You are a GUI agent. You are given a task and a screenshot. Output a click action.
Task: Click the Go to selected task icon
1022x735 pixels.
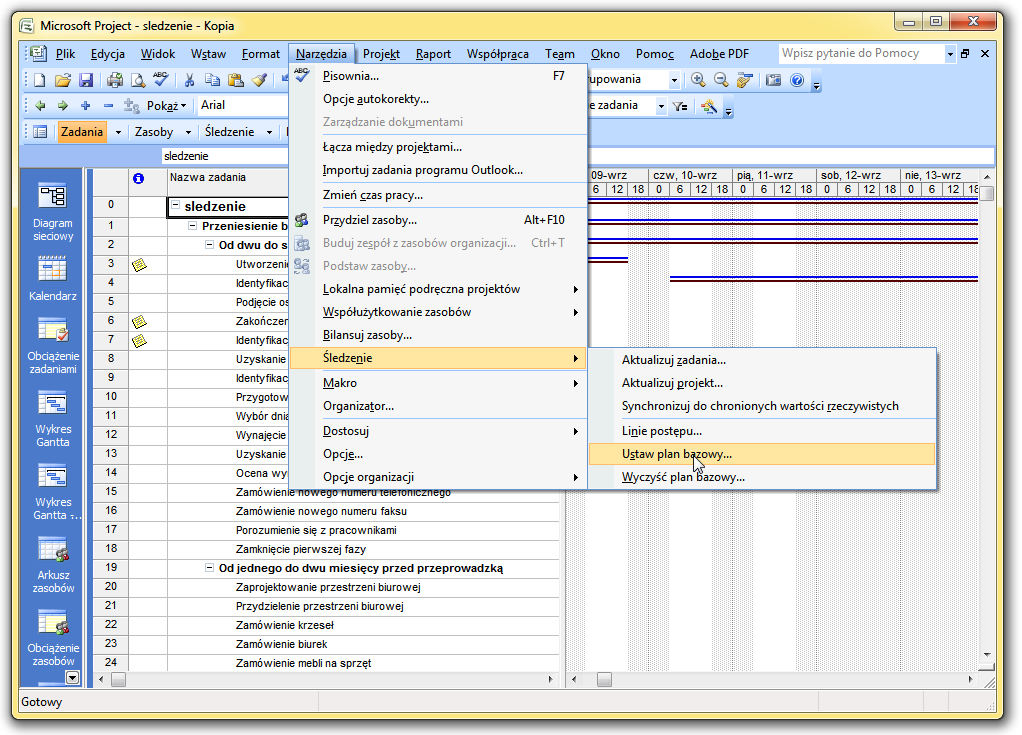744,80
